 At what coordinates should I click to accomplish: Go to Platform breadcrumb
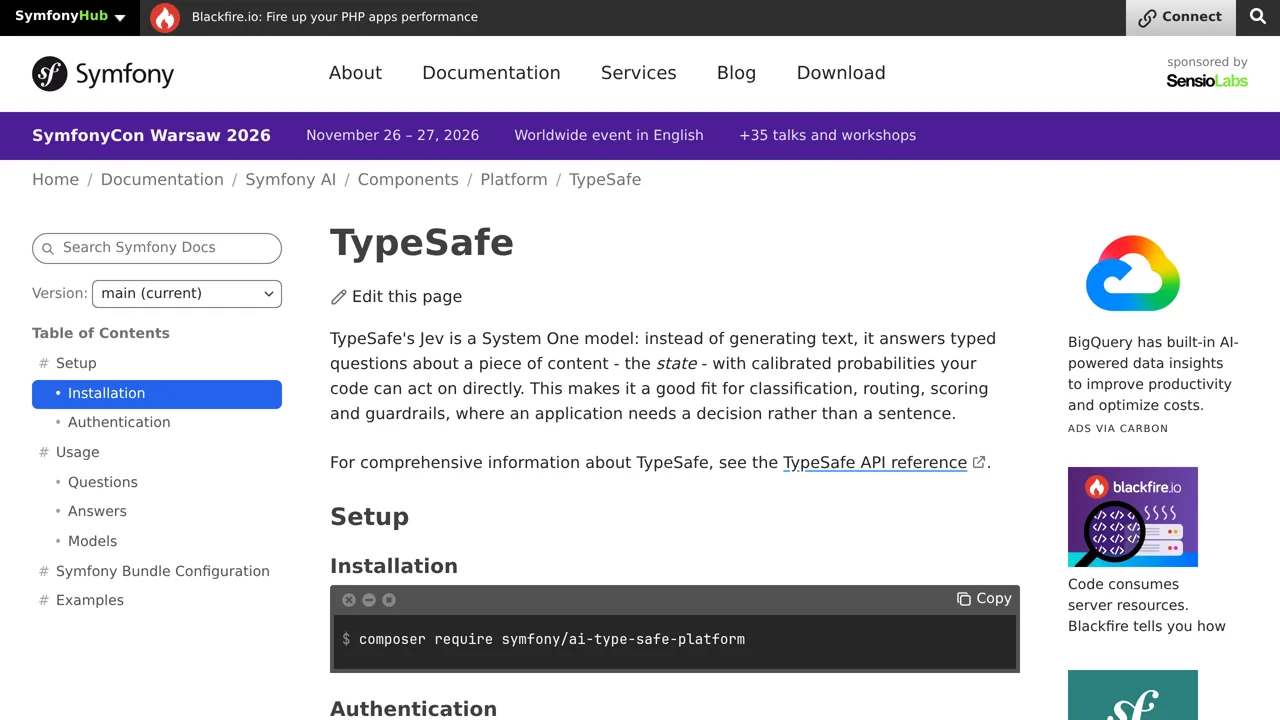[x=514, y=180]
